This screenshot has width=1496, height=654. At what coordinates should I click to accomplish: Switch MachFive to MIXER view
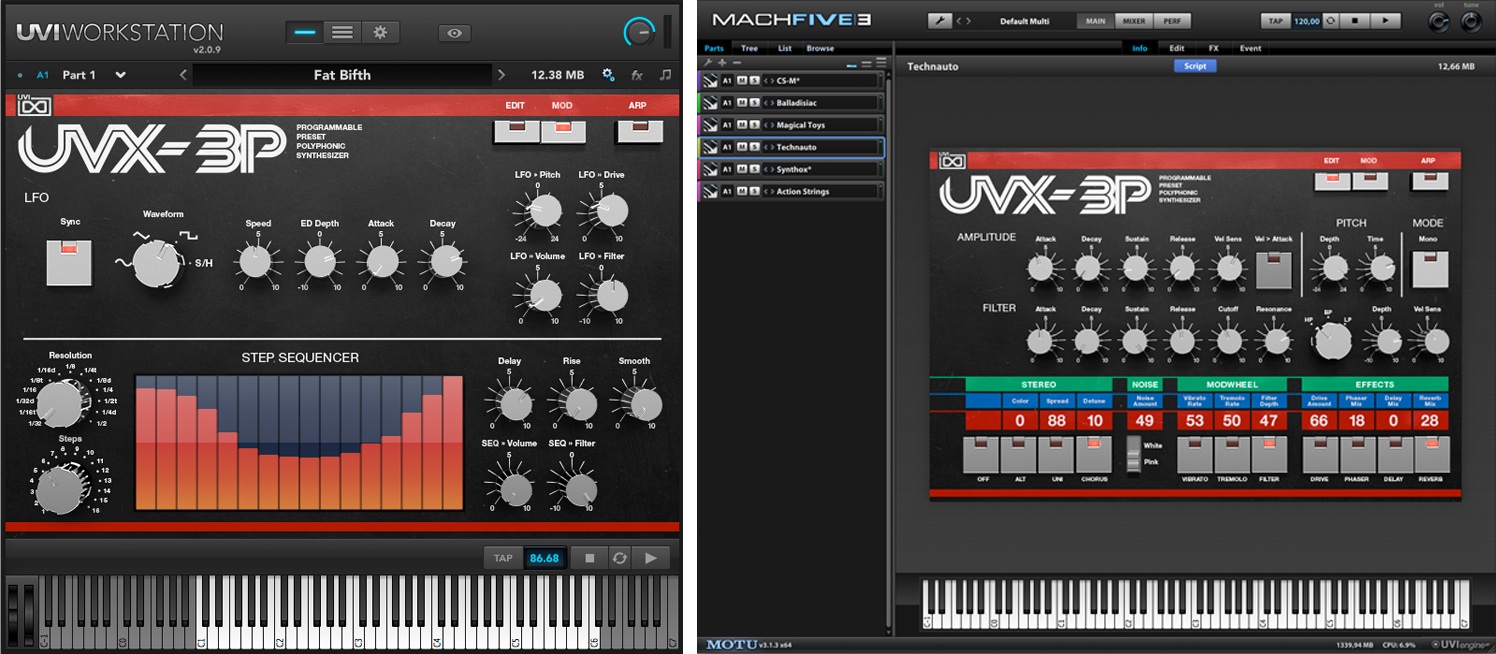tap(1134, 20)
